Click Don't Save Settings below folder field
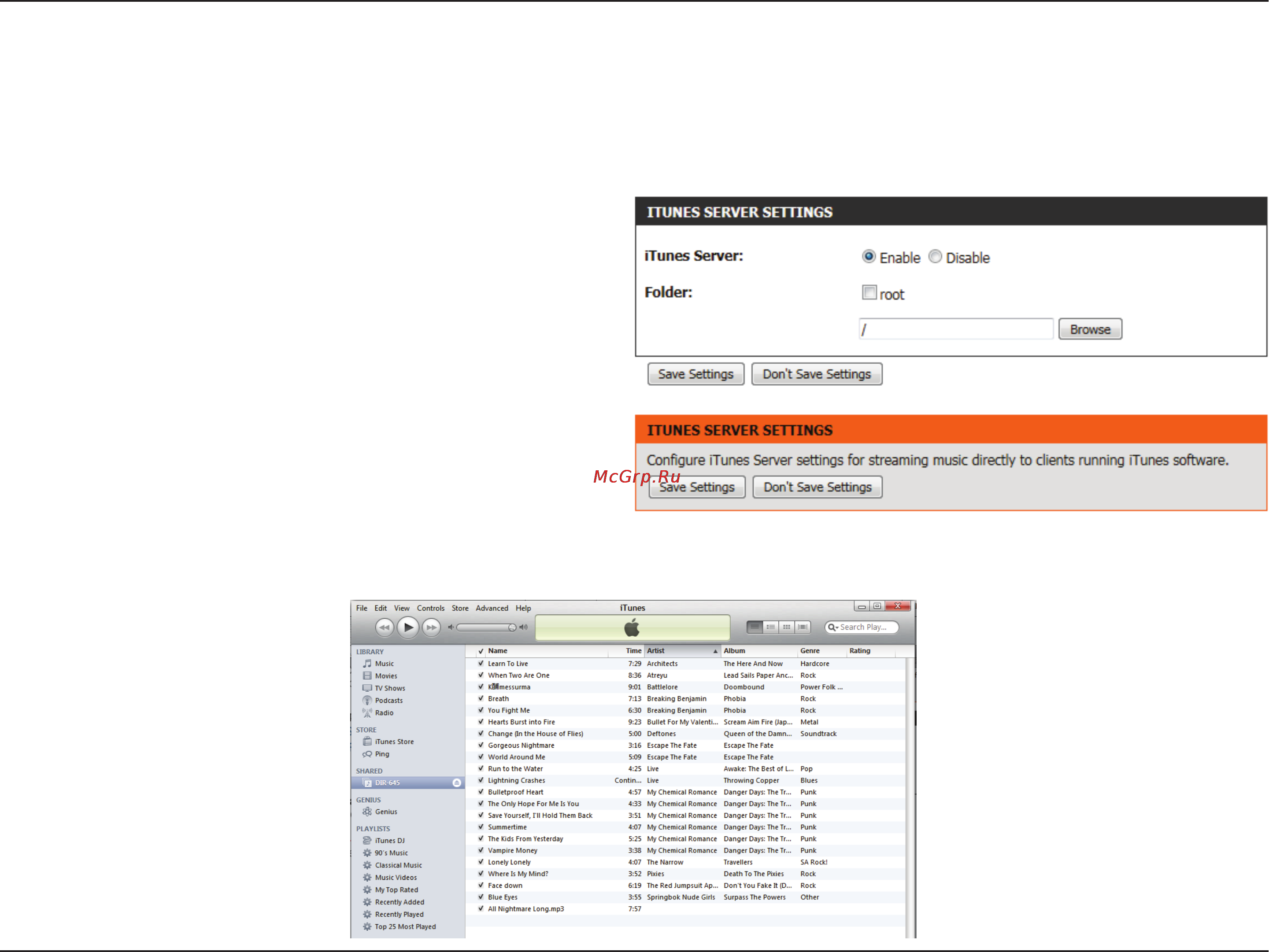This screenshot has width=1269, height=952. click(x=817, y=374)
